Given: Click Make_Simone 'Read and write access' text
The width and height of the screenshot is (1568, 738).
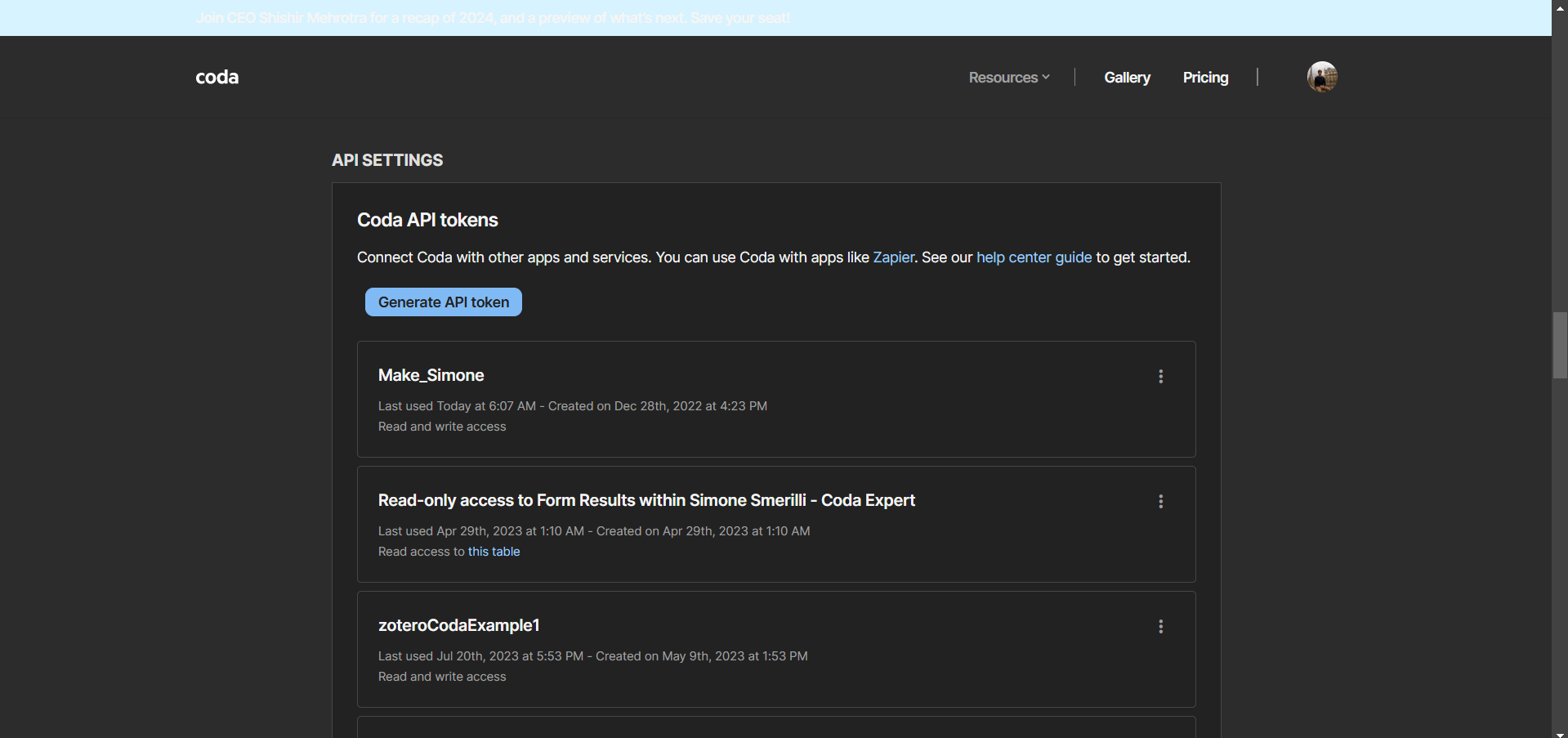Looking at the screenshot, I should [x=442, y=427].
